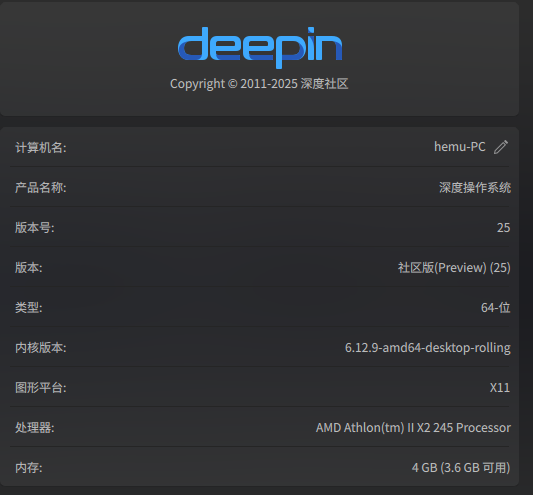Click the 内核版本 label

(x=41, y=347)
